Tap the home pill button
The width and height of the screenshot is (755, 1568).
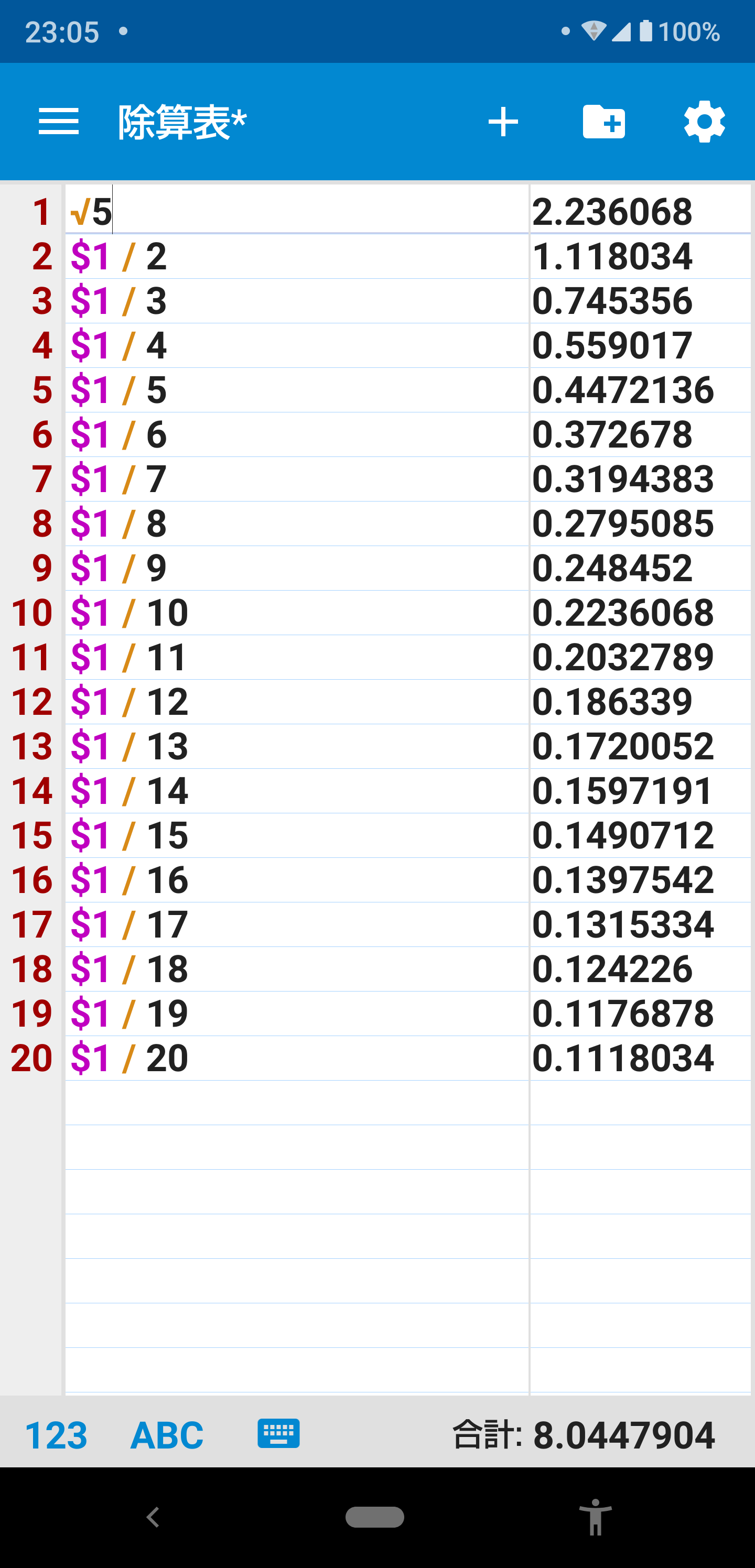pos(374,1517)
